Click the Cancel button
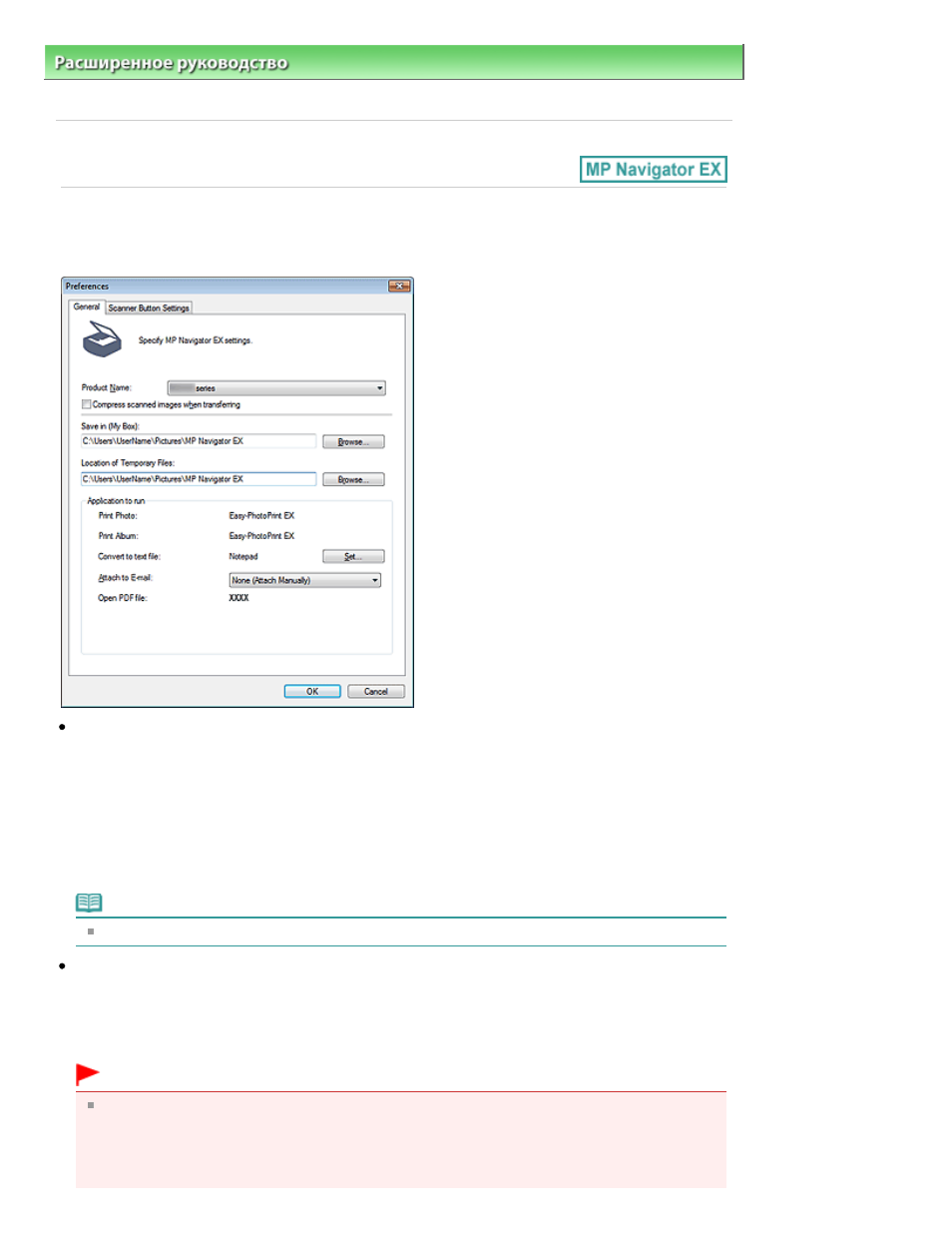 coord(376,691)
